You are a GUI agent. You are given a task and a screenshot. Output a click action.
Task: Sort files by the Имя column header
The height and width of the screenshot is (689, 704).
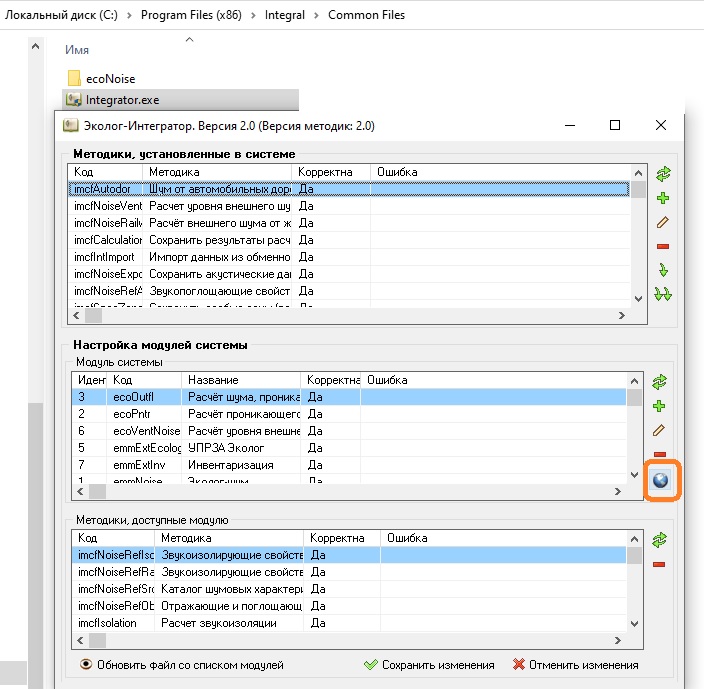click(76, 49)
